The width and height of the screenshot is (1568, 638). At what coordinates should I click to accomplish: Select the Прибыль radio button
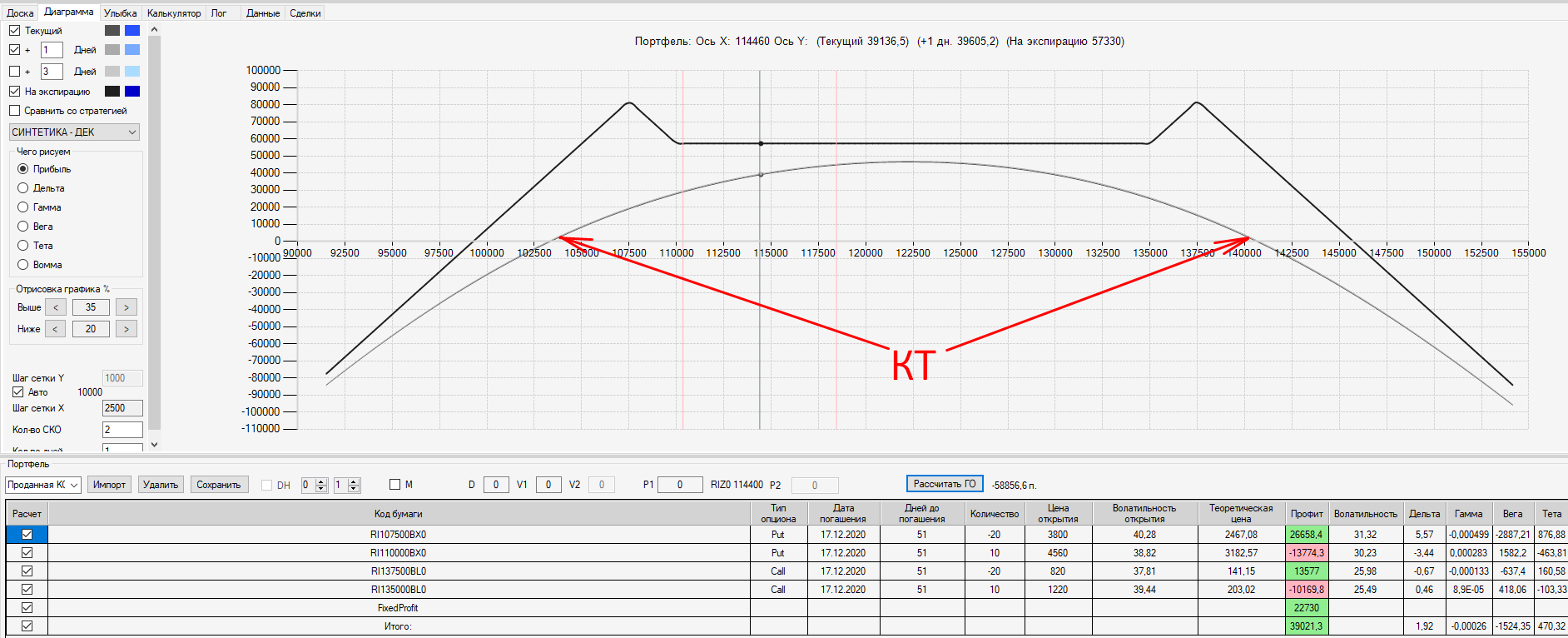click(23, 169)
